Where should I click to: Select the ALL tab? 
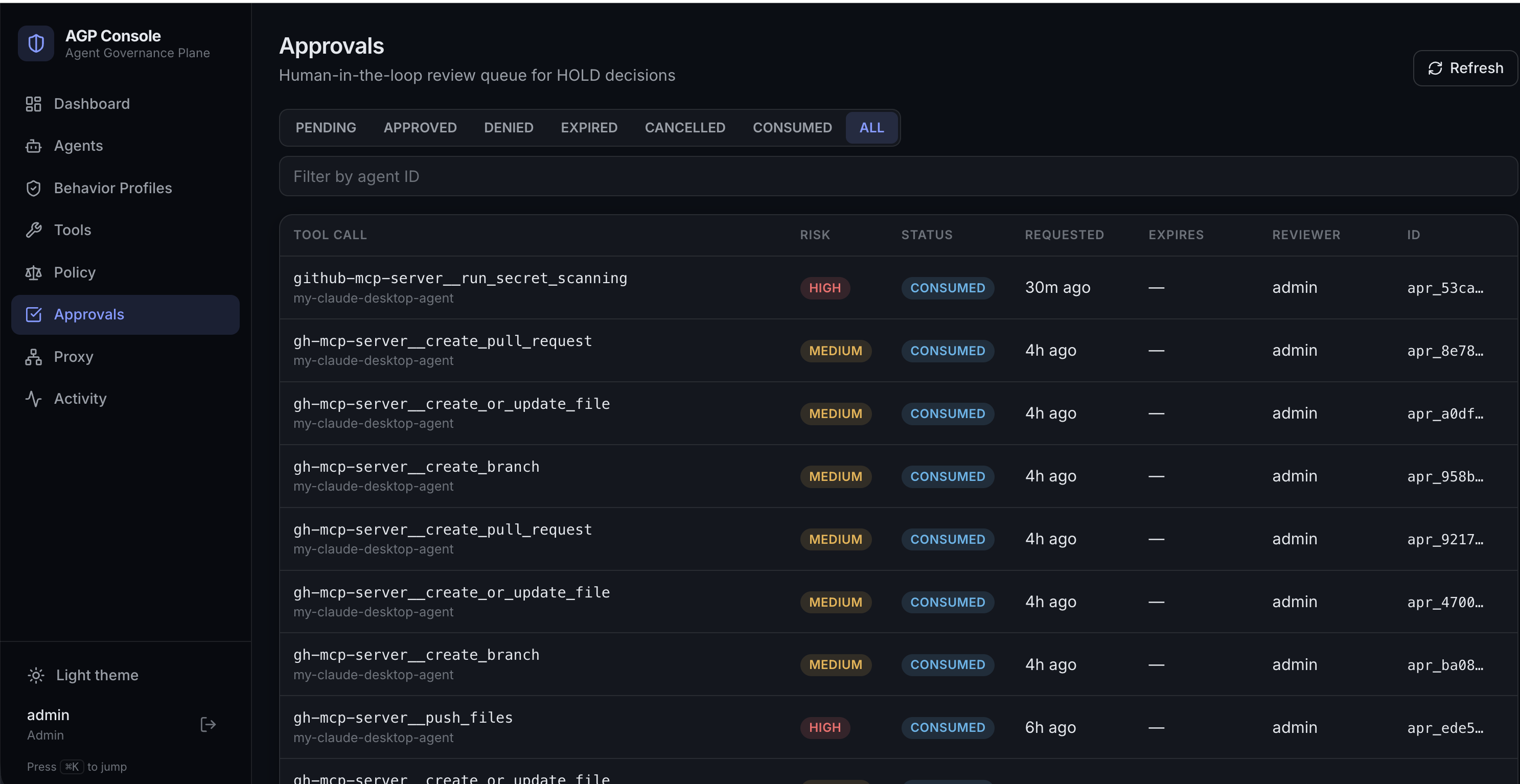tap(871, 127)
